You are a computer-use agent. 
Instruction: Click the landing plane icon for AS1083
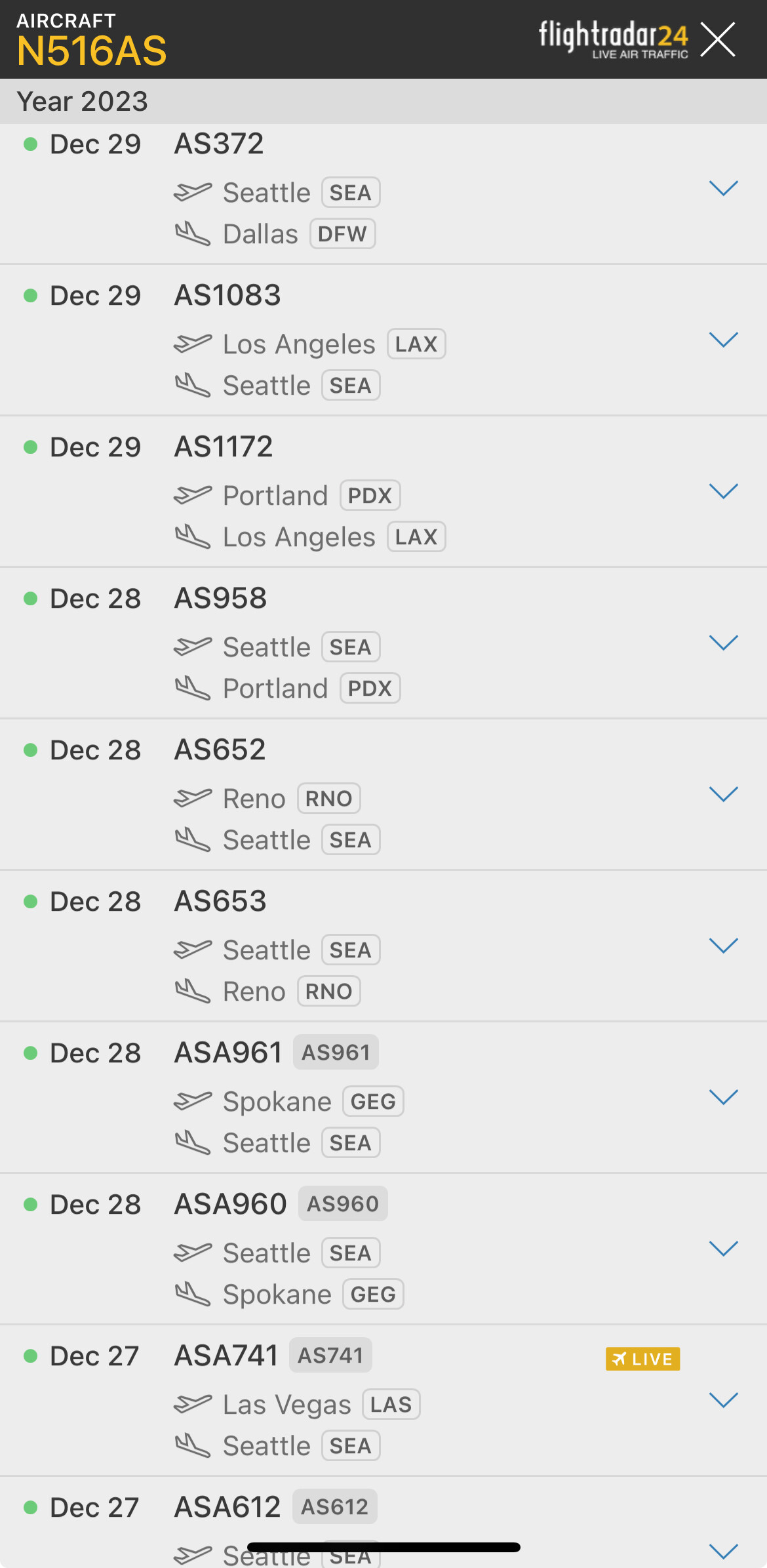tap(193, 385)
